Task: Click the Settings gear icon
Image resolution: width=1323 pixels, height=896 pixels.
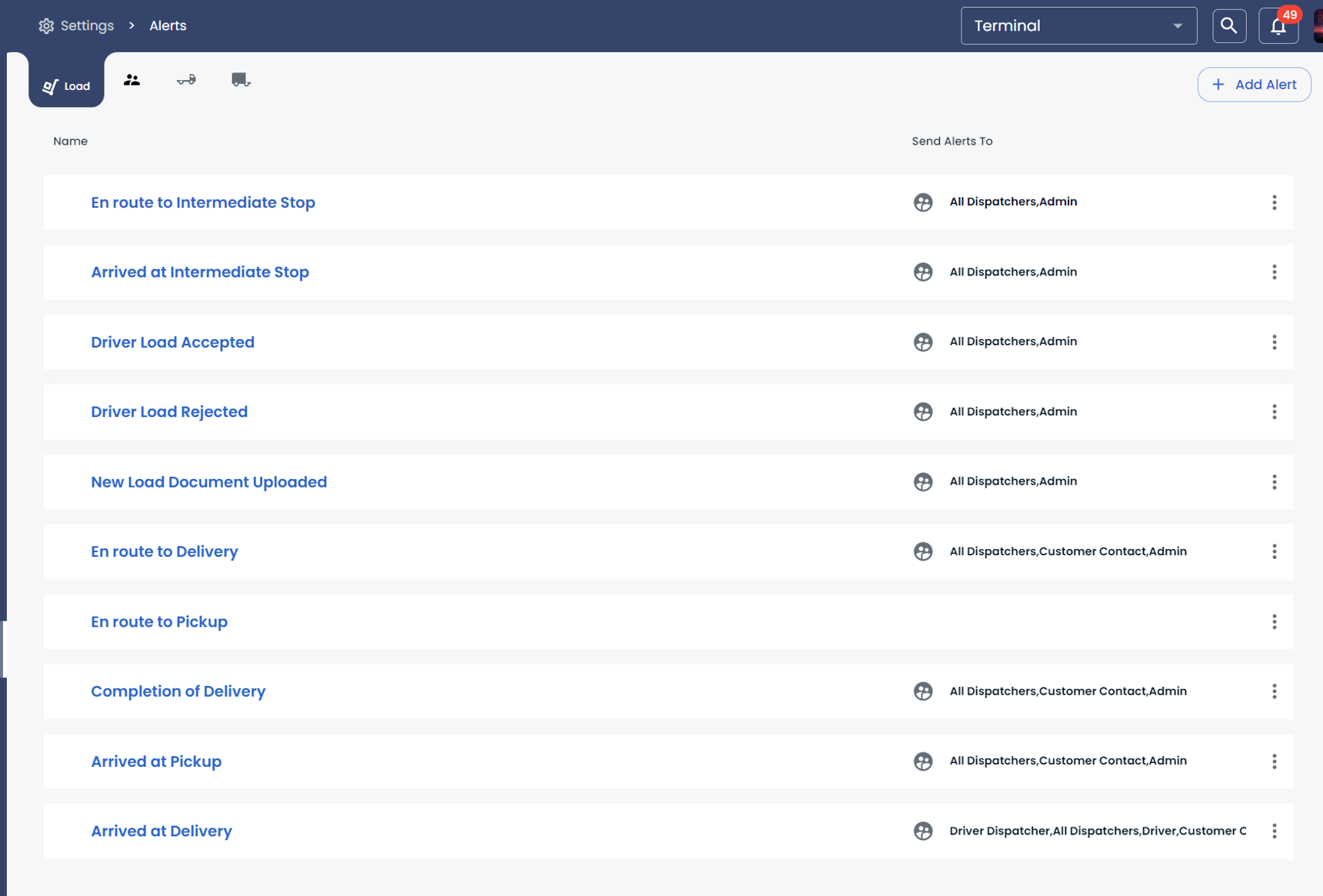Action: click(46, 26)
